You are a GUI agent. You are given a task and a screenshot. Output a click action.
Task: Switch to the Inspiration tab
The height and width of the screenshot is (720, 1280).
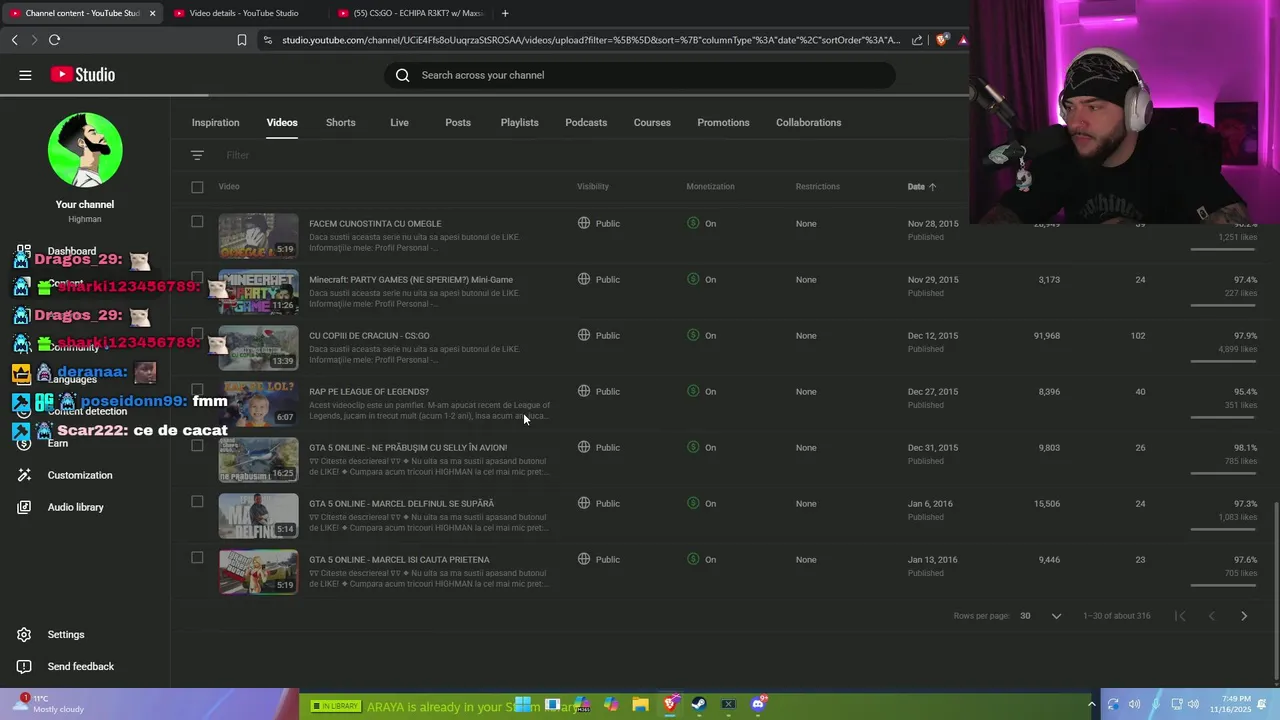(215, 123)
